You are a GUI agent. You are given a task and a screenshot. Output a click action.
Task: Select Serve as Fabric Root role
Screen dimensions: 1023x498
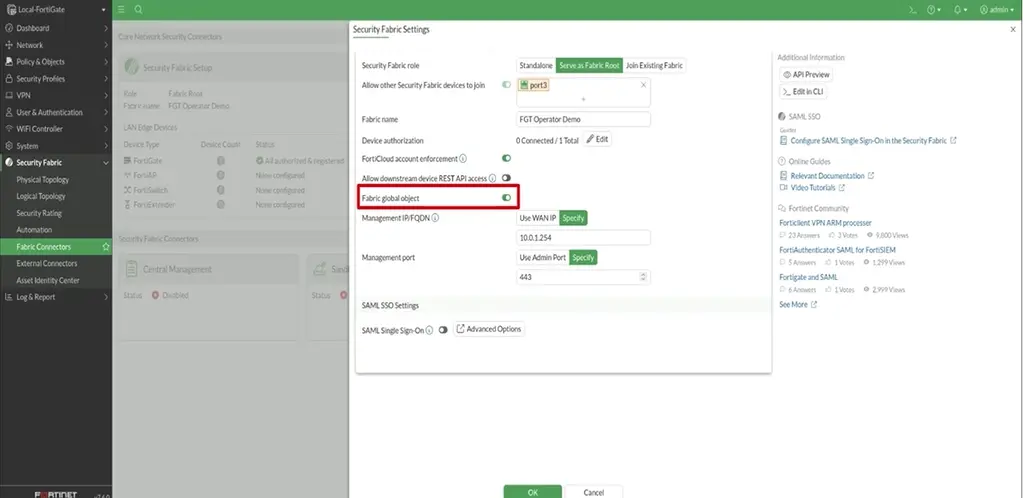589,65
